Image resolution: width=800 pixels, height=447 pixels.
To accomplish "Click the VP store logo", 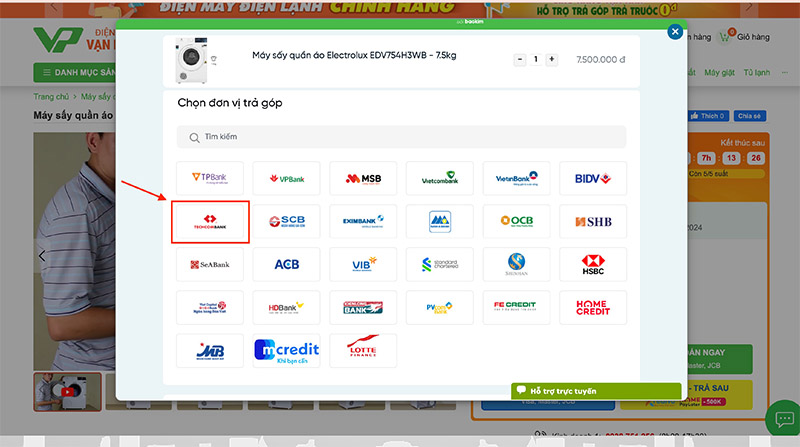I will (x=58, y=40).
